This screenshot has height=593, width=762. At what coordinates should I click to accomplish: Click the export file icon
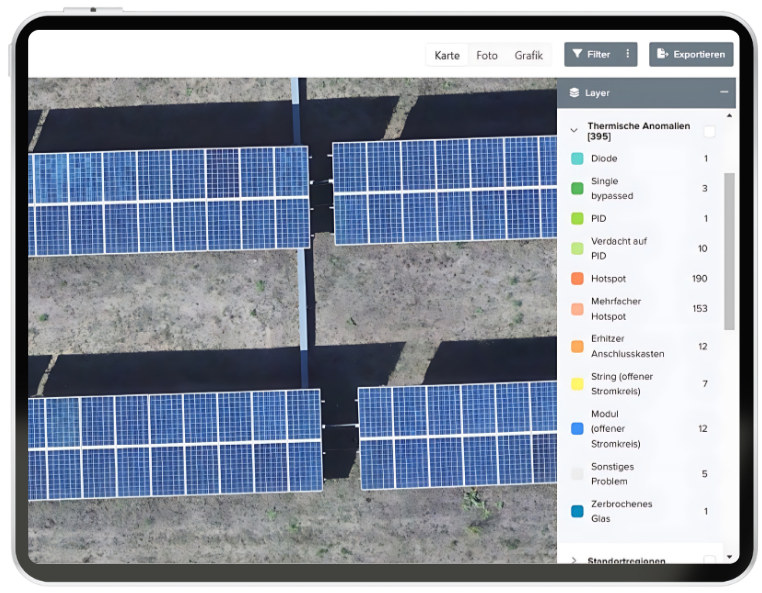(x=662, y=54)
